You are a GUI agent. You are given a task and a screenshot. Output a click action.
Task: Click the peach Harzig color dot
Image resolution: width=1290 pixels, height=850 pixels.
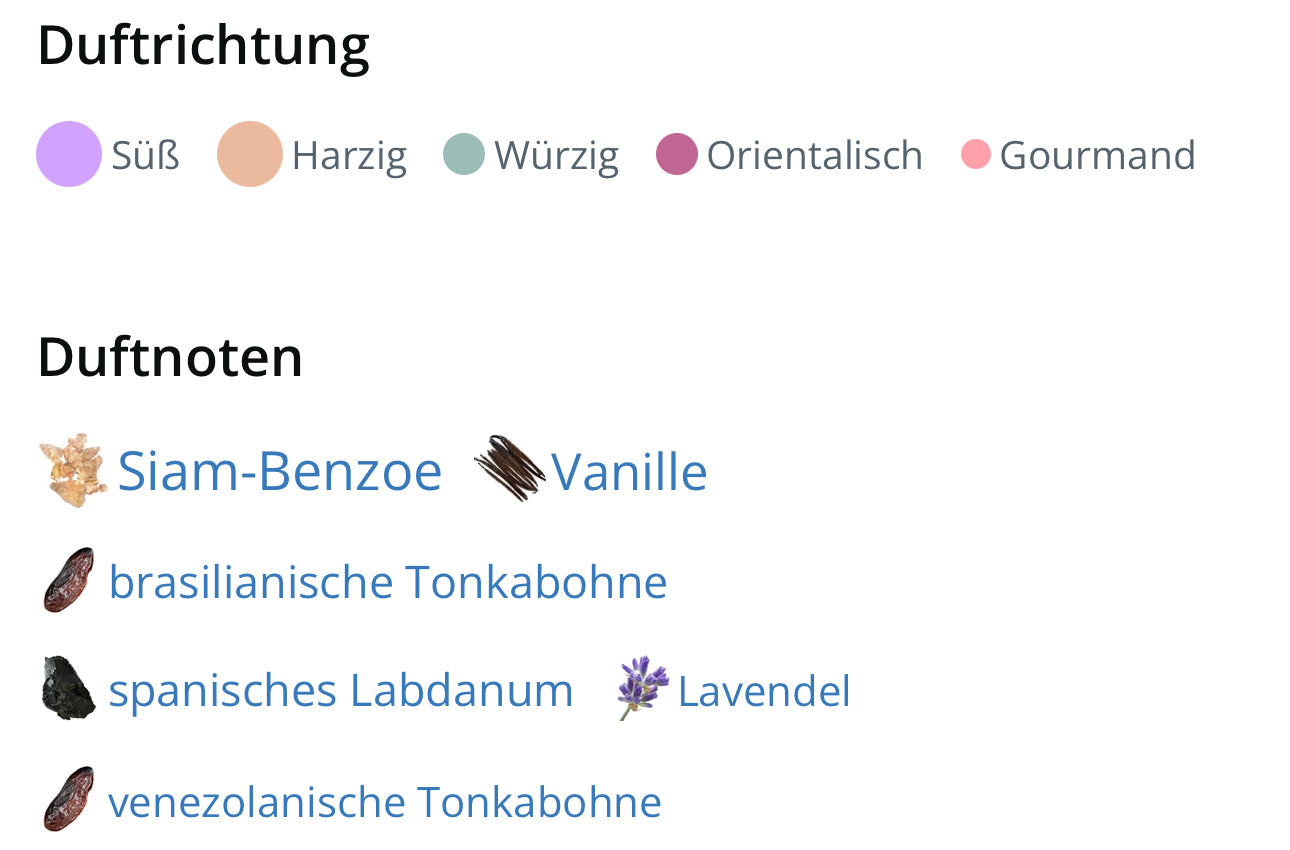coord(249,154)
